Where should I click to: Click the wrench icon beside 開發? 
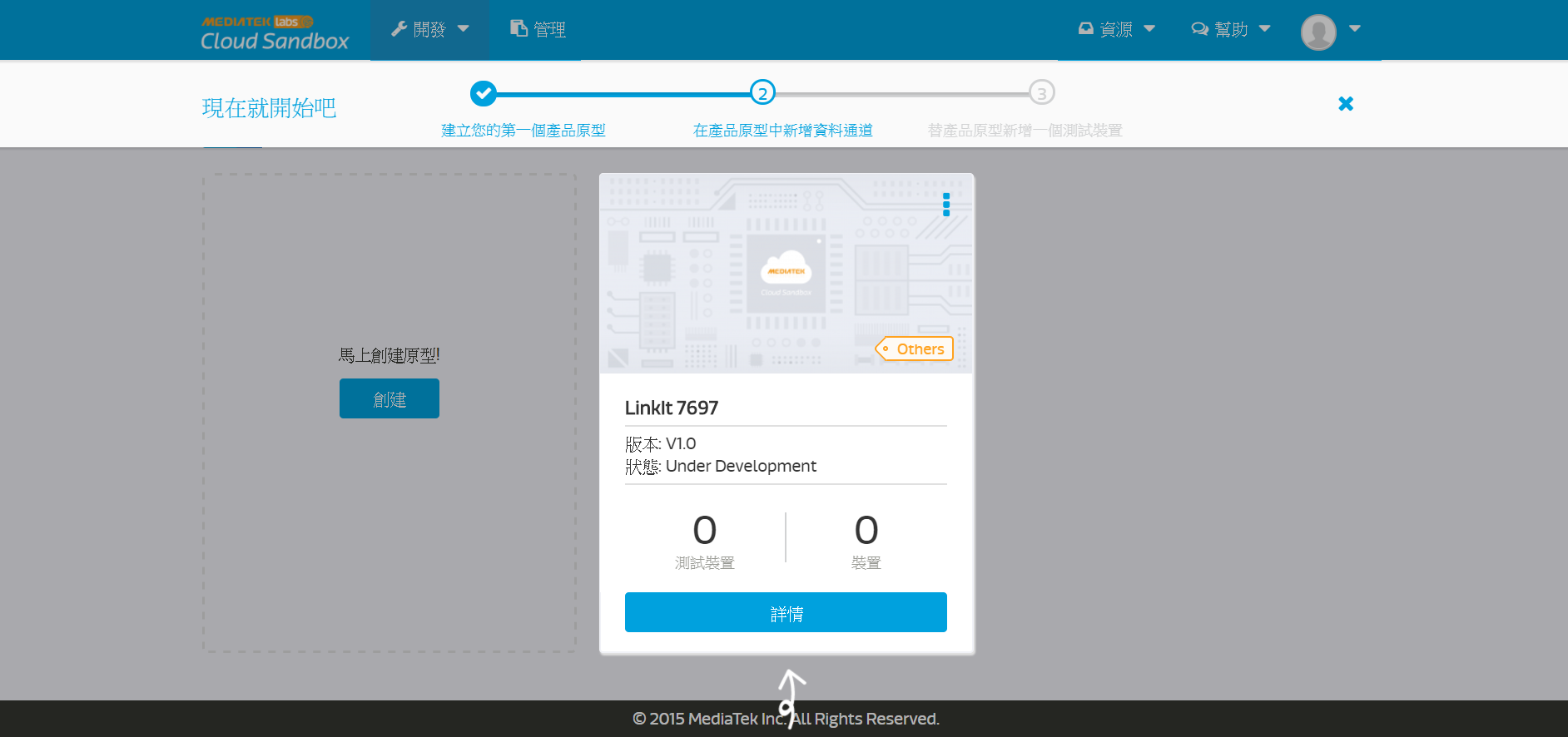[399, 29]
